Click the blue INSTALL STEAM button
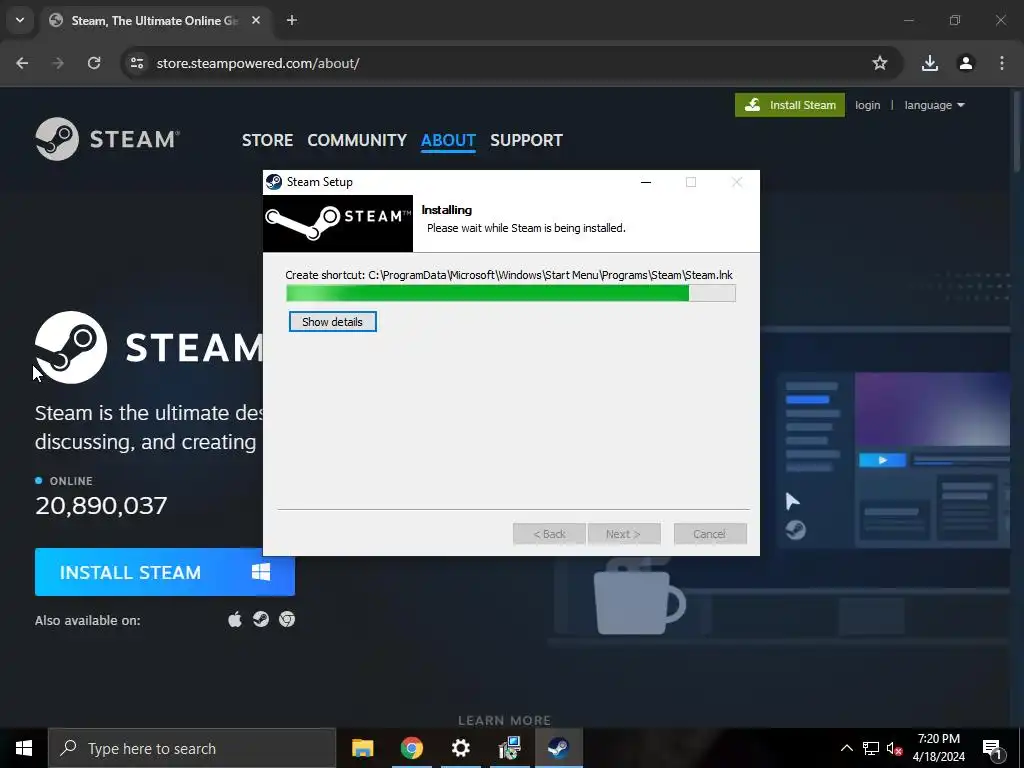The width and height of the screenshot is (1024, 768). (165, 572)
